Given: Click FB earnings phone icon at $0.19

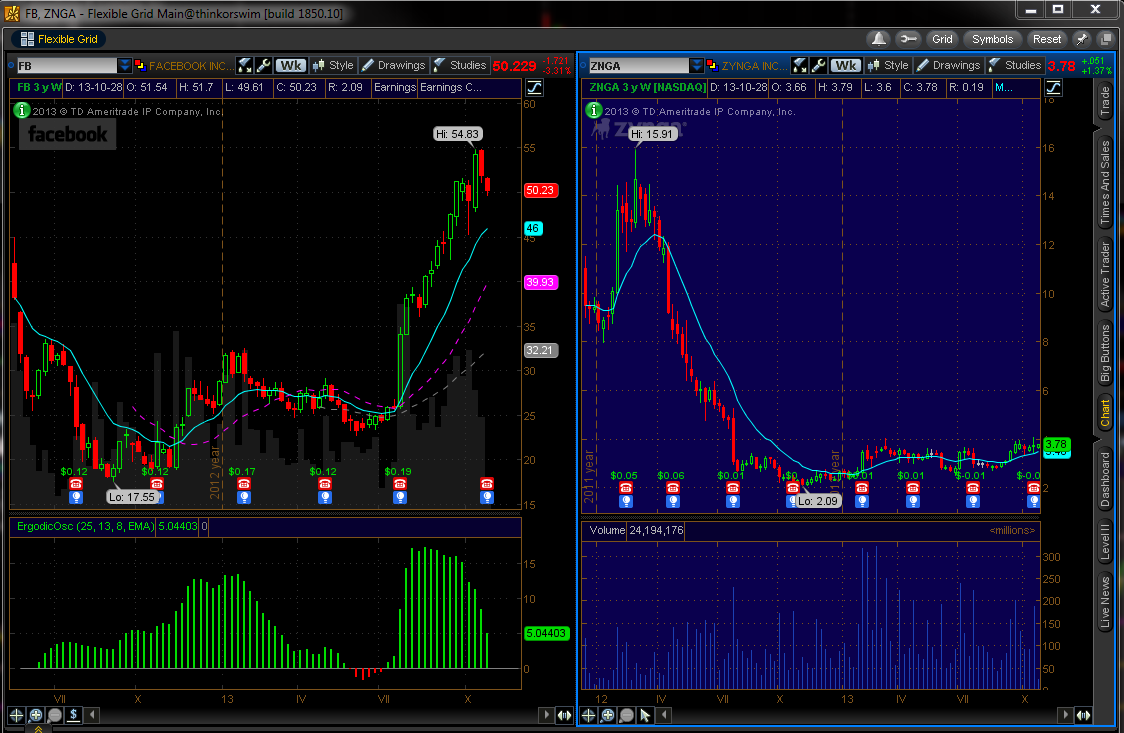Looking at the screenshot, I should [x=400, y=484].
